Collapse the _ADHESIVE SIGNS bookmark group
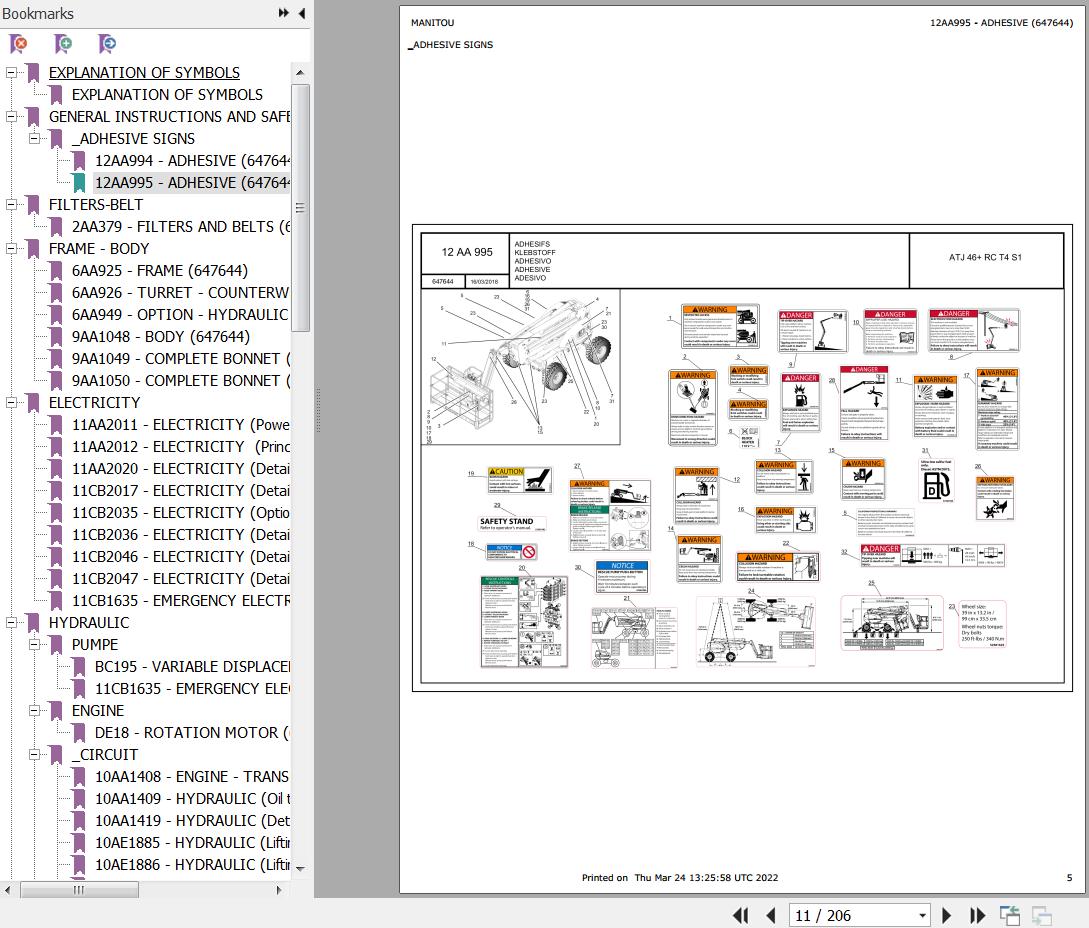This screenshot has width=1089, height=928. 34,138
